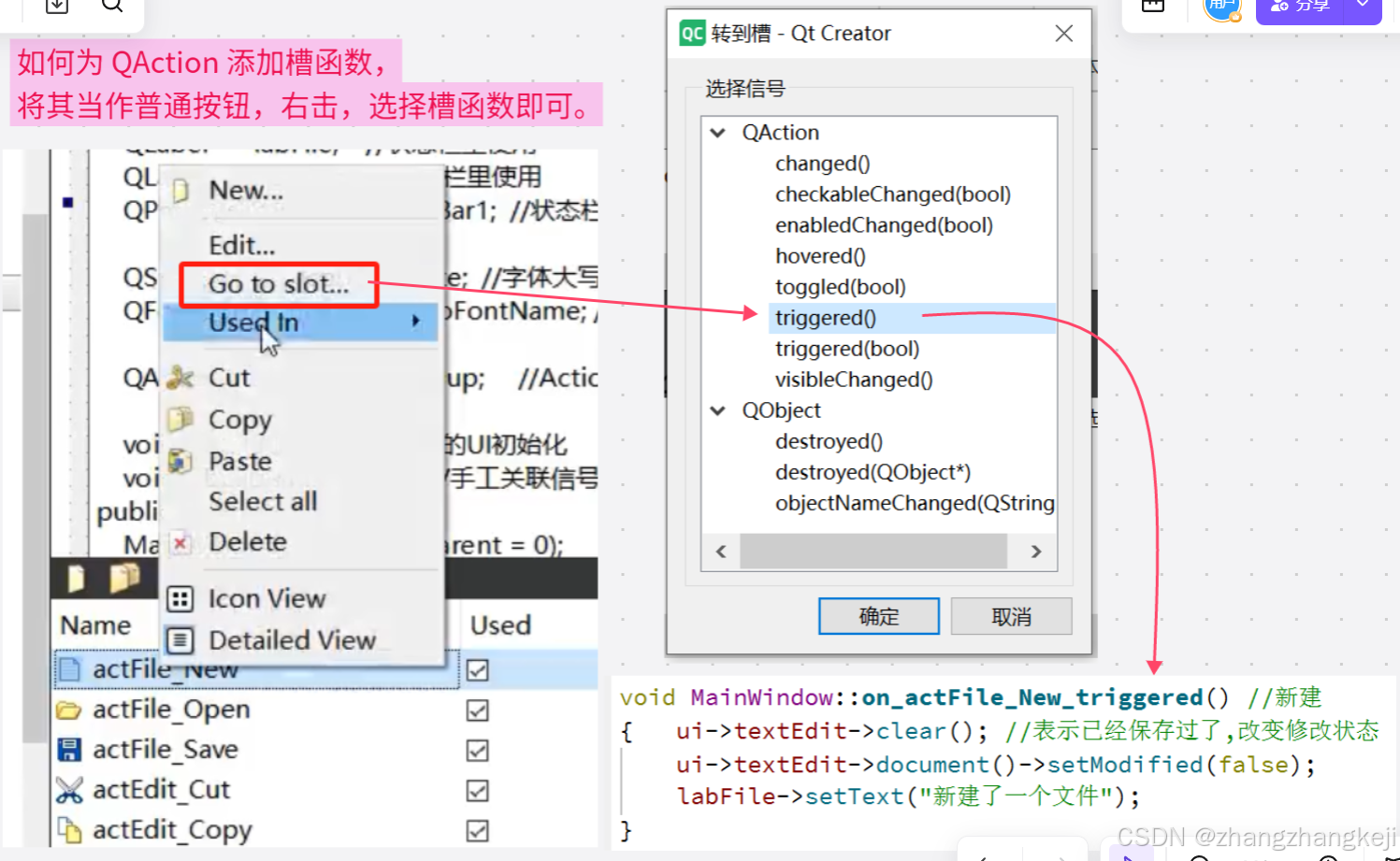This screenshot has height=861, width=1400.
Task: Click the Paste clipboard icon in menu
Action: point(180,461)
